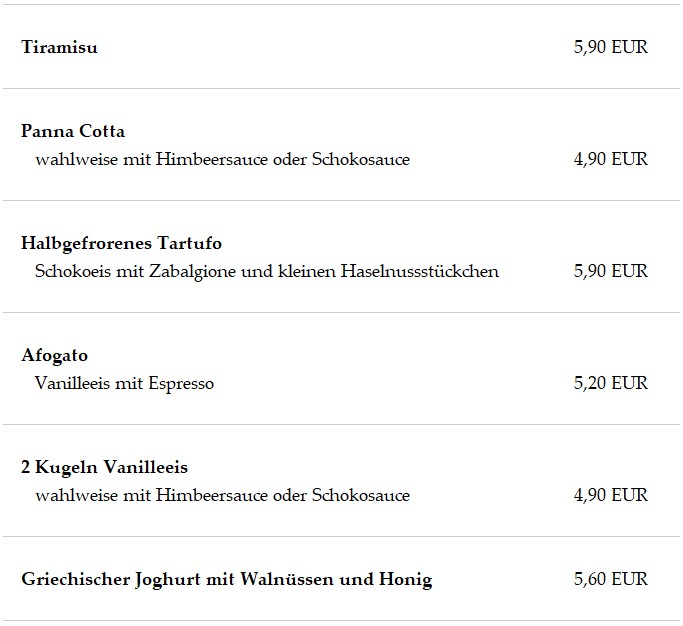The image size is (683, 626).
Task: Click the Schokoeis mit Zabalgione description
Action: [267, 271]
